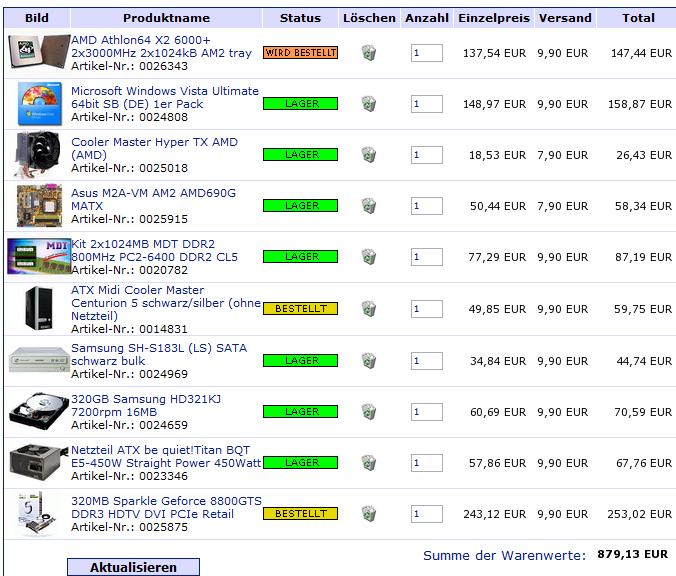This screenshot has height=576, width=676.
Task: Delete the be quiet! Titan power supply
Action: coord(369,463)
